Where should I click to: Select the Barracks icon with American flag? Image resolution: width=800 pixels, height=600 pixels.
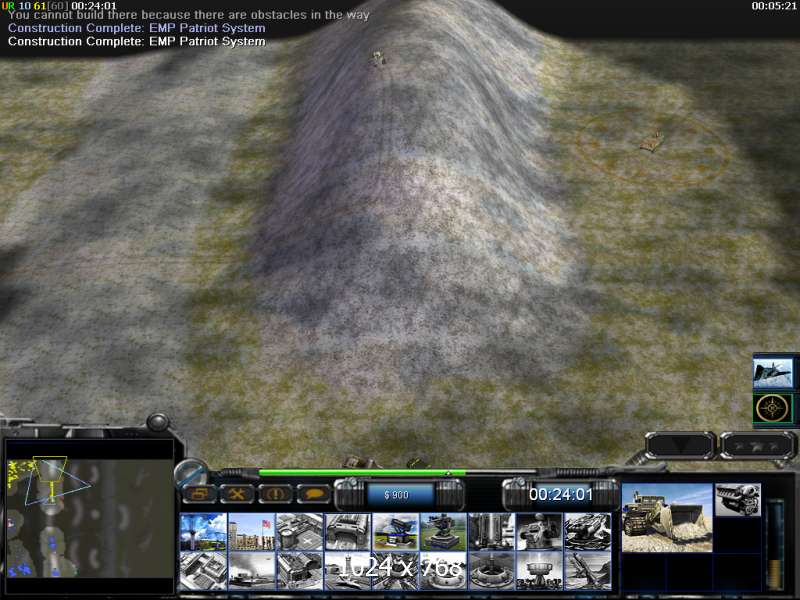point(251,531)
